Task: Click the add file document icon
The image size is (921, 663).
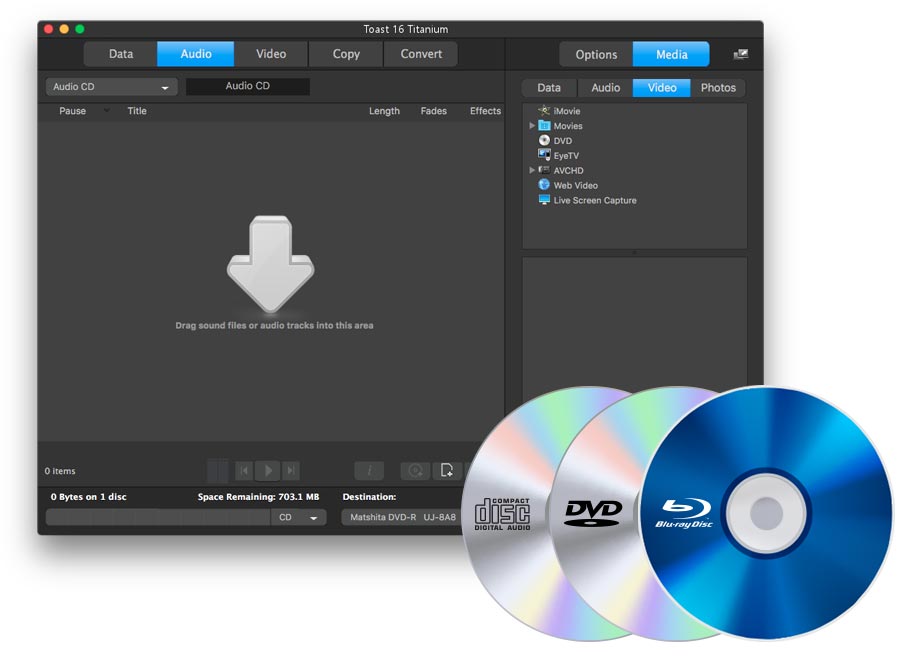Action: pyautogui.click(x=447, y=470)
